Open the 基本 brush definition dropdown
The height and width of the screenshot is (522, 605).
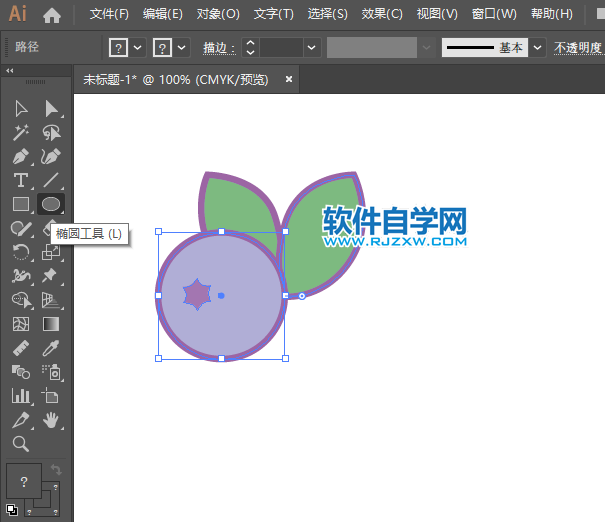pos(538,48)
